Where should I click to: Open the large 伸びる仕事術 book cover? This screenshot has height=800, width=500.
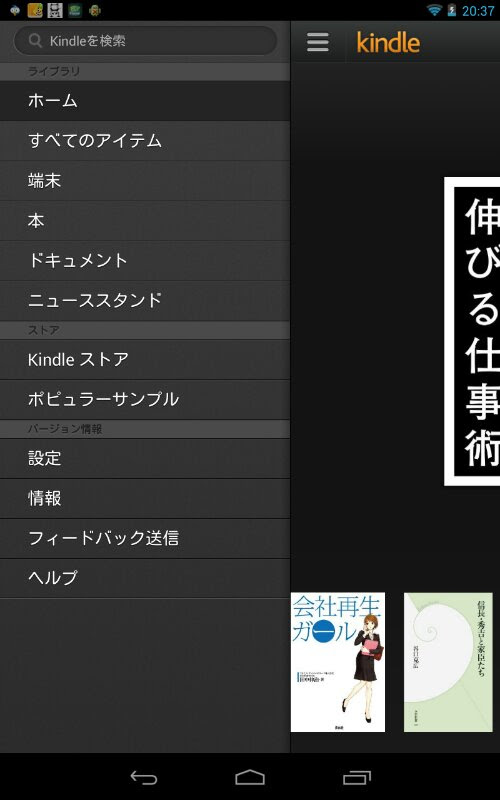tap(472, 331)
